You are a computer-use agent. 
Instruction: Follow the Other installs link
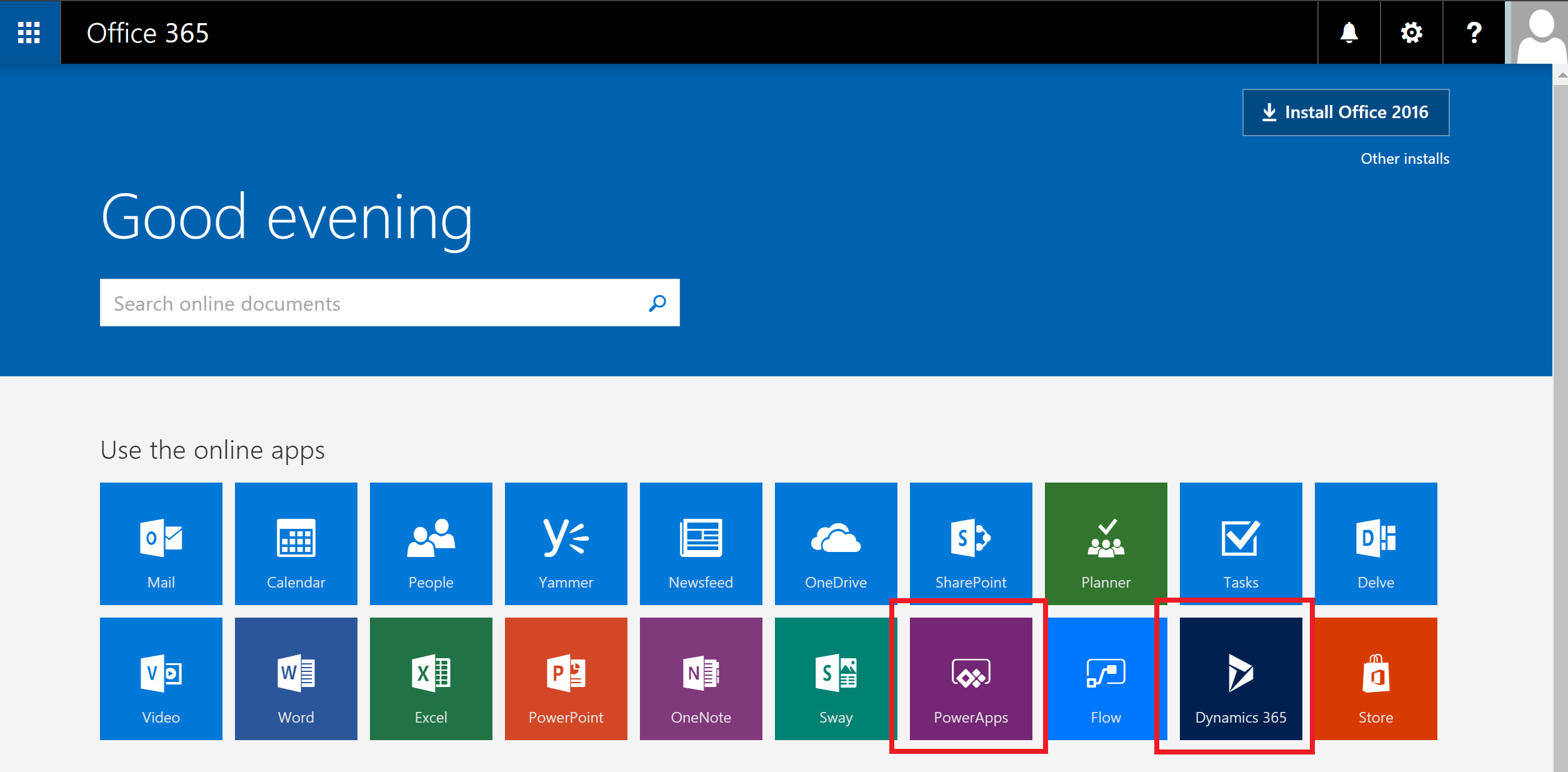[1405, 159]
